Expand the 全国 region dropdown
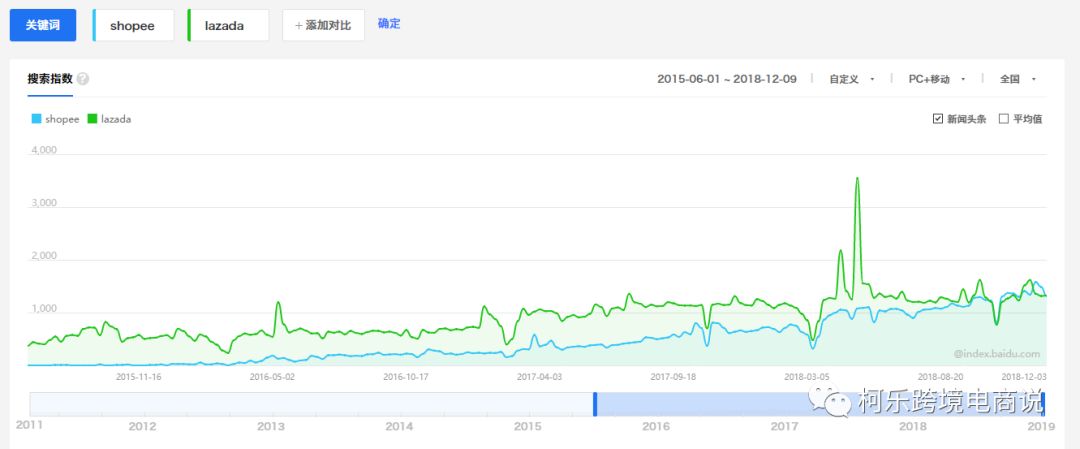 pyautogui.click(x=1018, y=79)
